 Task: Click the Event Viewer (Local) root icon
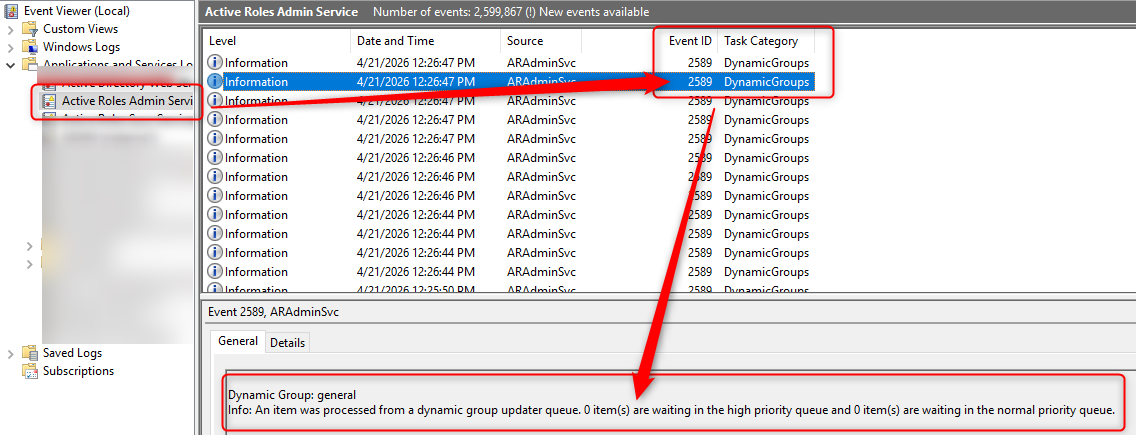point(12,11)
